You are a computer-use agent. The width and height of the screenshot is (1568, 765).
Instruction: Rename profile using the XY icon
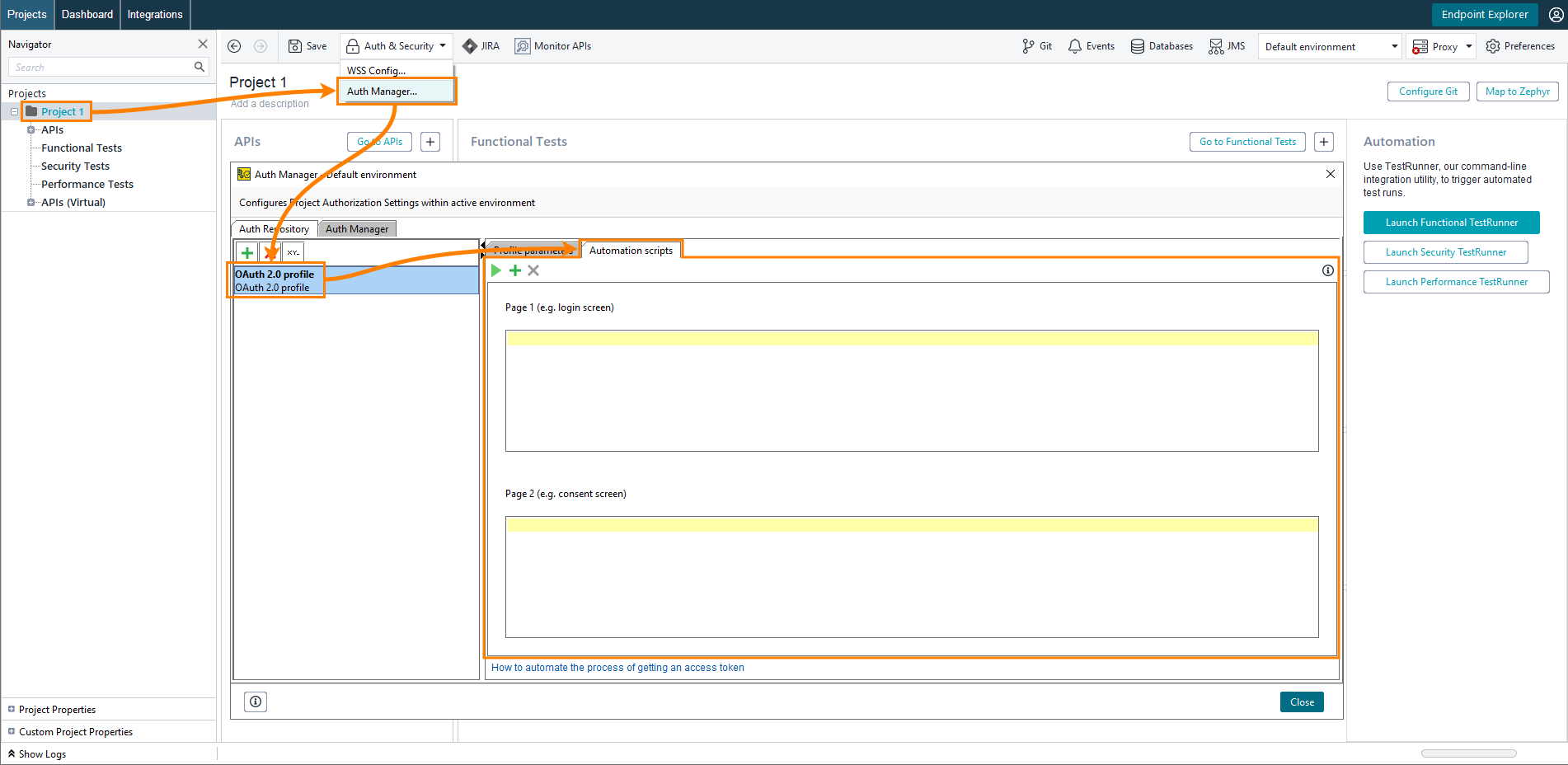point(293,252)
